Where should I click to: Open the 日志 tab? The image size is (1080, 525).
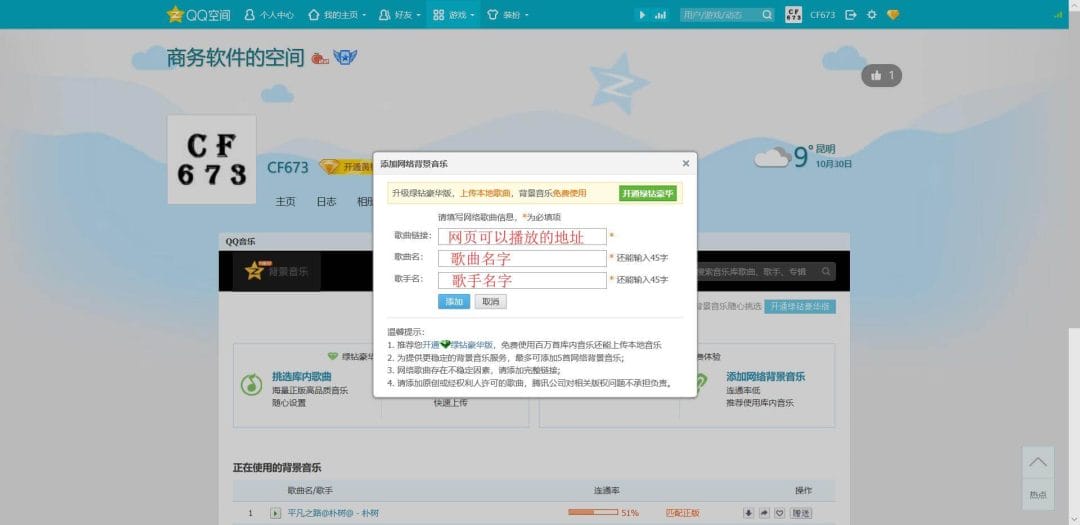(326, 201)
